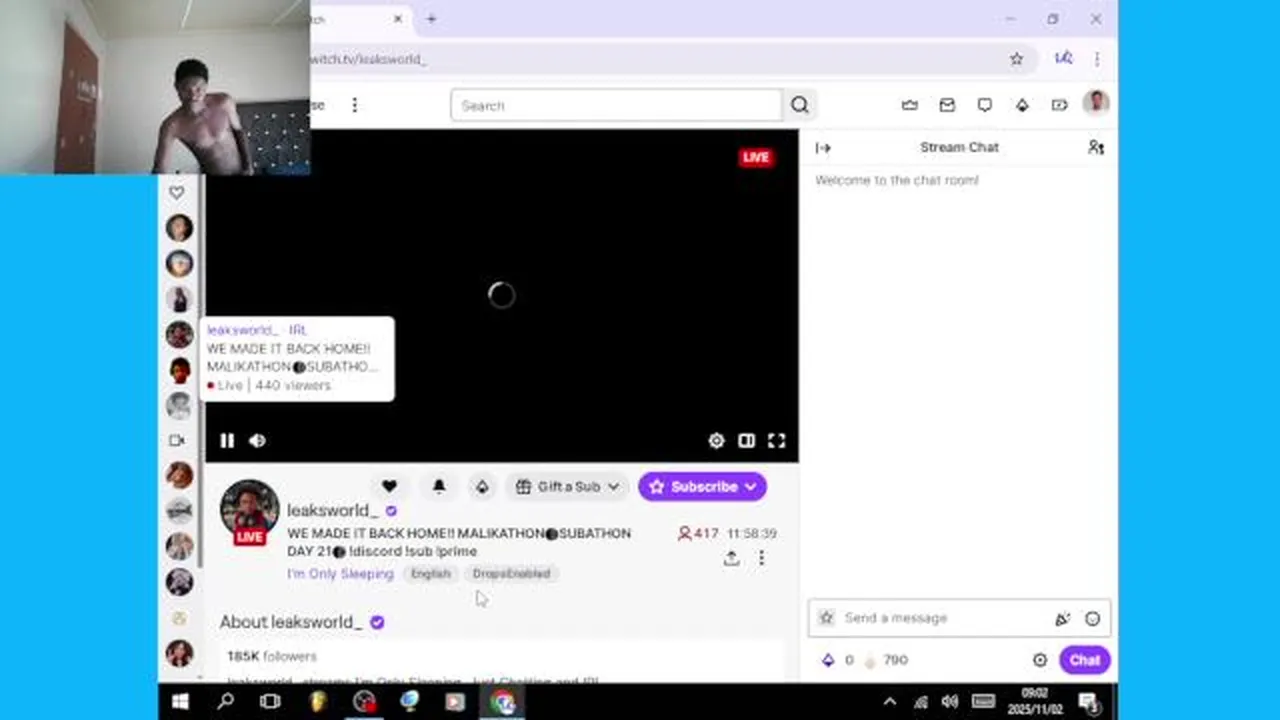Image resolution: width=1280 pixels, height=720 pixels.
Task: Bookmark this page with star icon
Action: pyautogui.click(x=1016, y=59)
